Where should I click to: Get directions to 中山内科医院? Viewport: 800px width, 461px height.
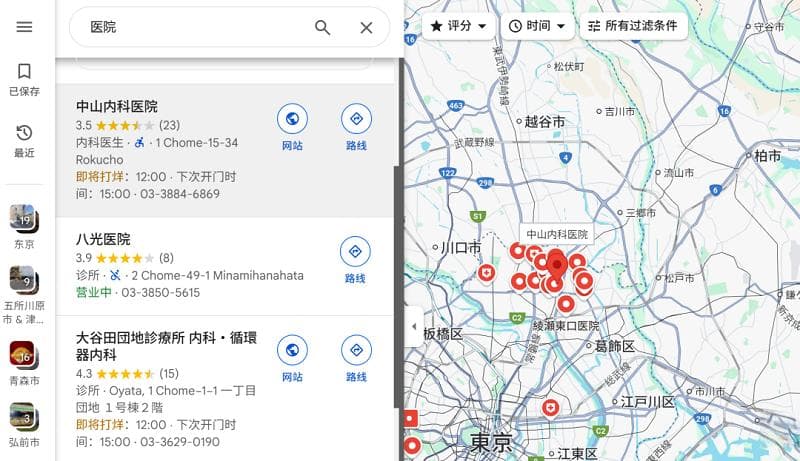point(356,127)
